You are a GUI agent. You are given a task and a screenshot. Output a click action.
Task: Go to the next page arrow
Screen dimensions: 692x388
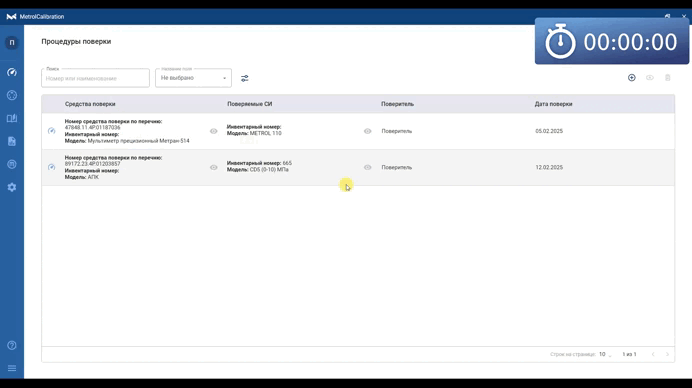point(667,354)
